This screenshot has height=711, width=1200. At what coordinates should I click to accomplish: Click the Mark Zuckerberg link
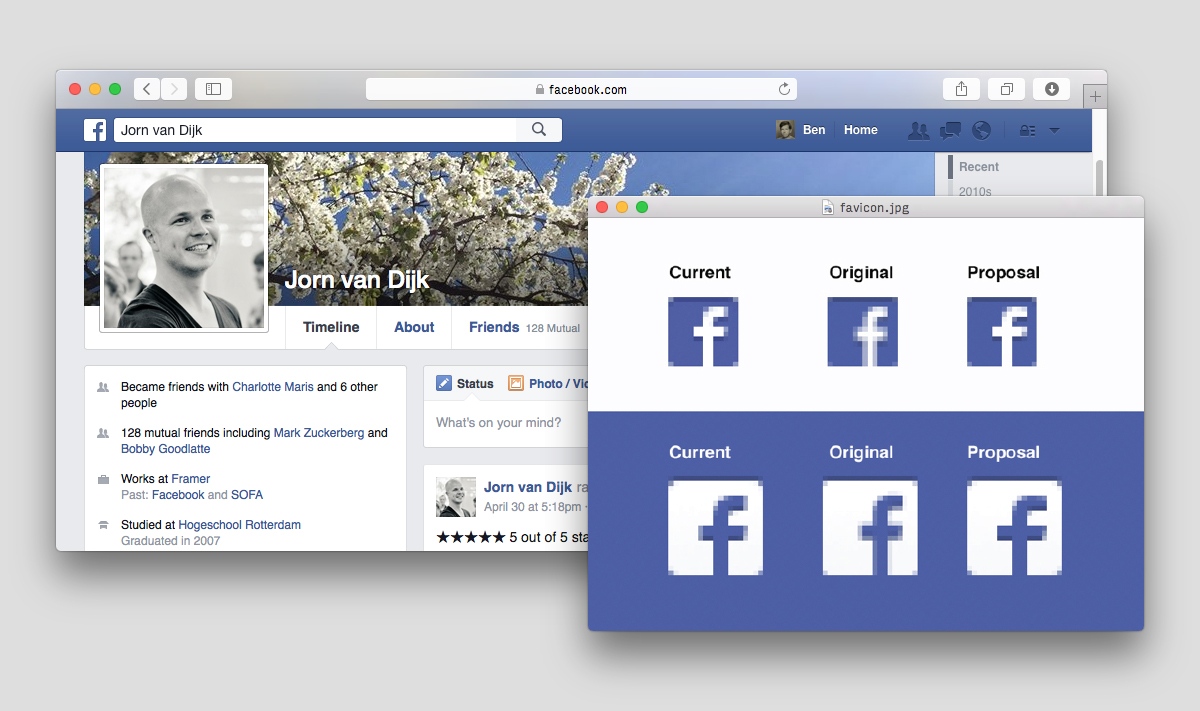click(319, 433)
